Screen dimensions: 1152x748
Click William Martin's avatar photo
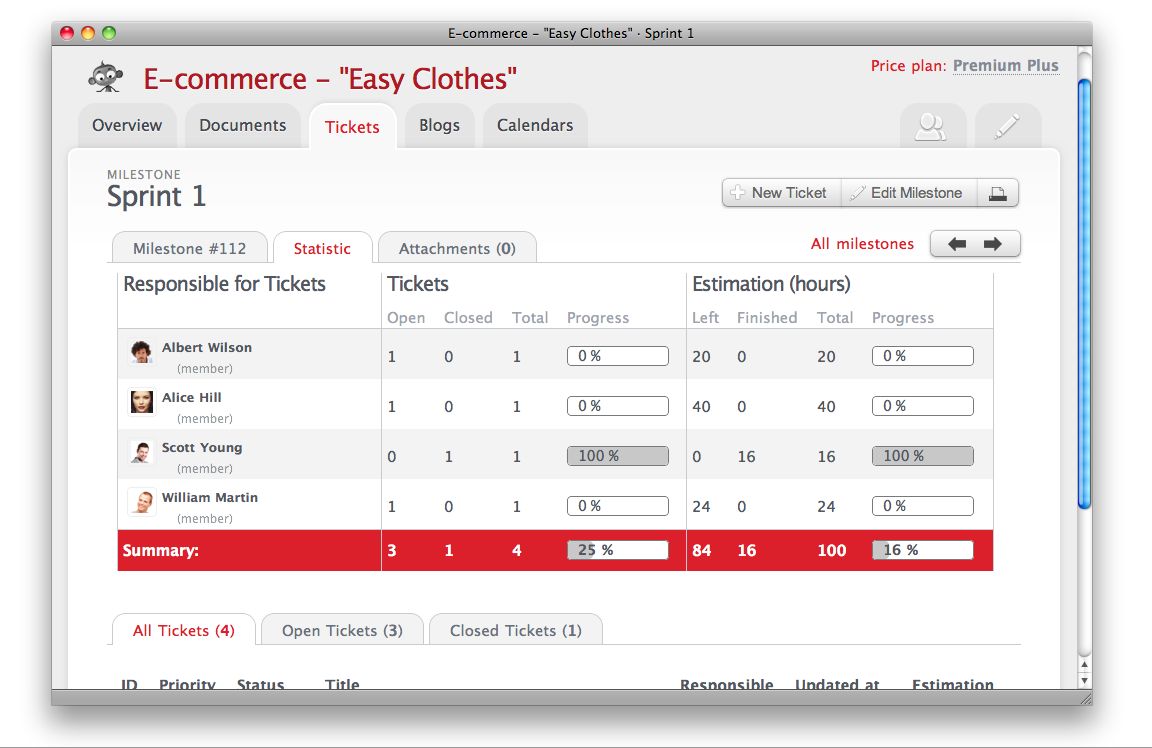coord(141,501)
